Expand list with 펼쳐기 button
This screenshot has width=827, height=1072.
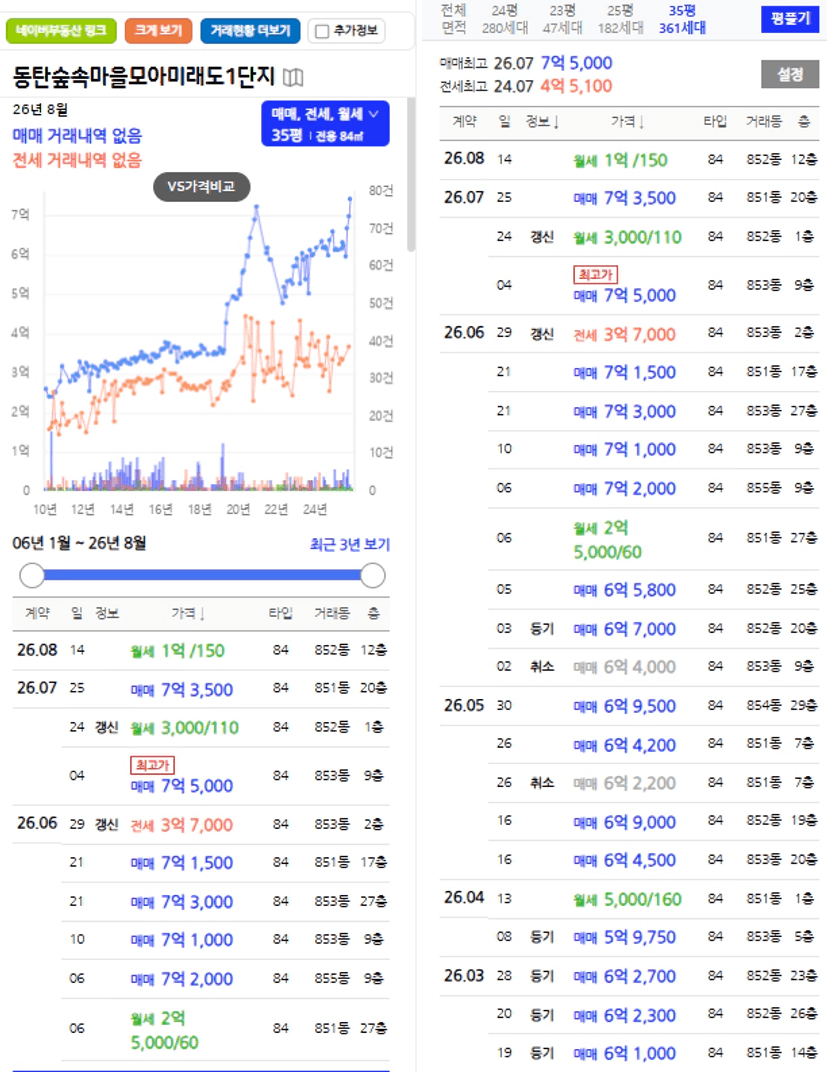point(790,18)
